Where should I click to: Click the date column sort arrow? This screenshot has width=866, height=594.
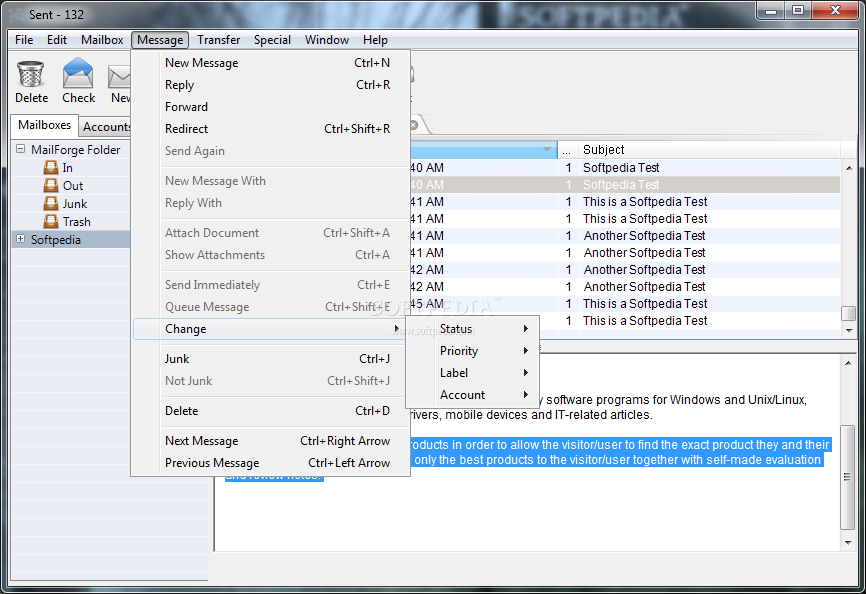pos(546,150)
